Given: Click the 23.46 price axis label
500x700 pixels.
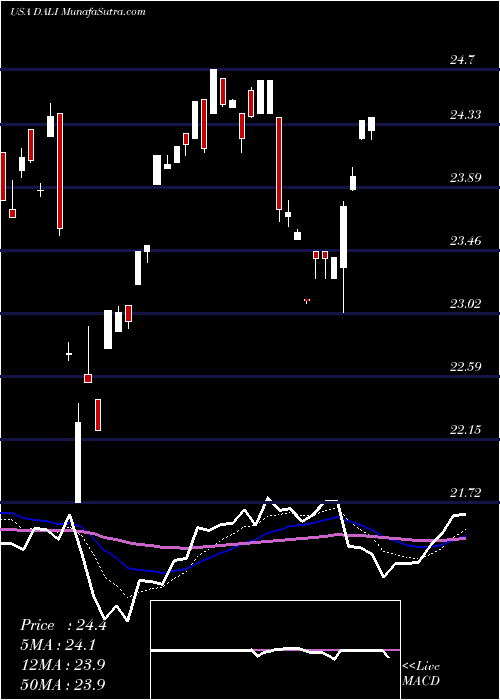Looking at the screenshot, I should click(465, 242).
